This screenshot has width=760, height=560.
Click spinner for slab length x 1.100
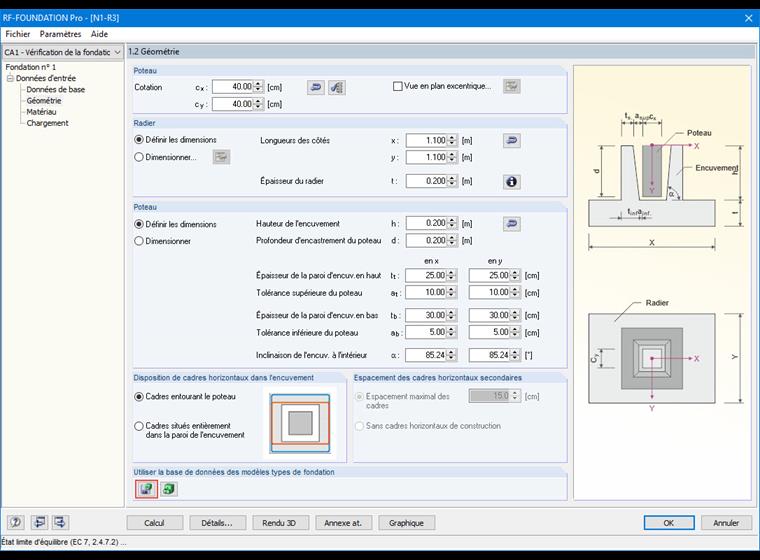point(452,141)
